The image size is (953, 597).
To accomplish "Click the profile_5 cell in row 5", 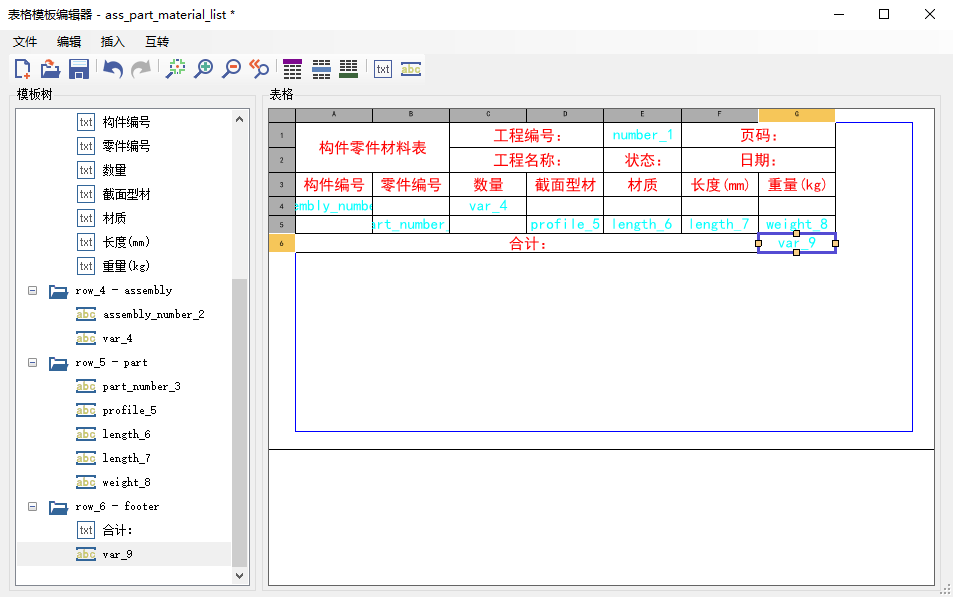I will [x=565, y=224].
